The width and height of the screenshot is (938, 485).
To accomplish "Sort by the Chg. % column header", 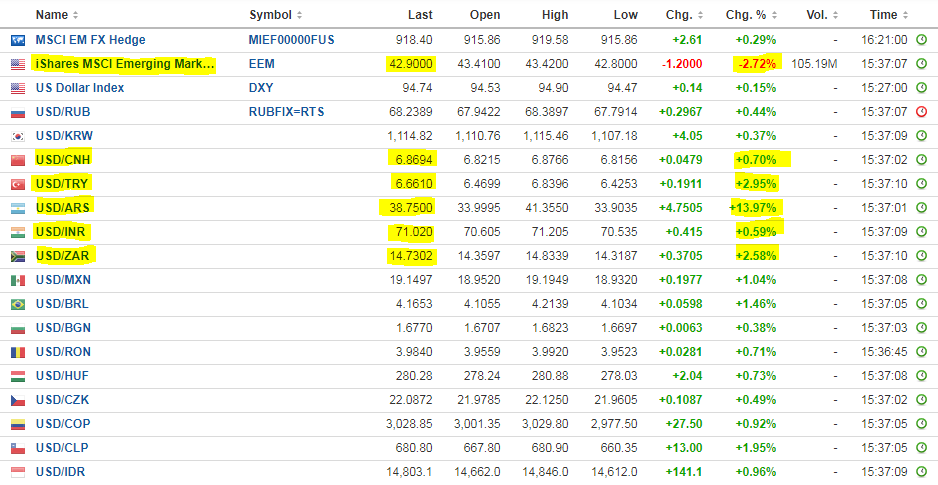I will (751, 15).
